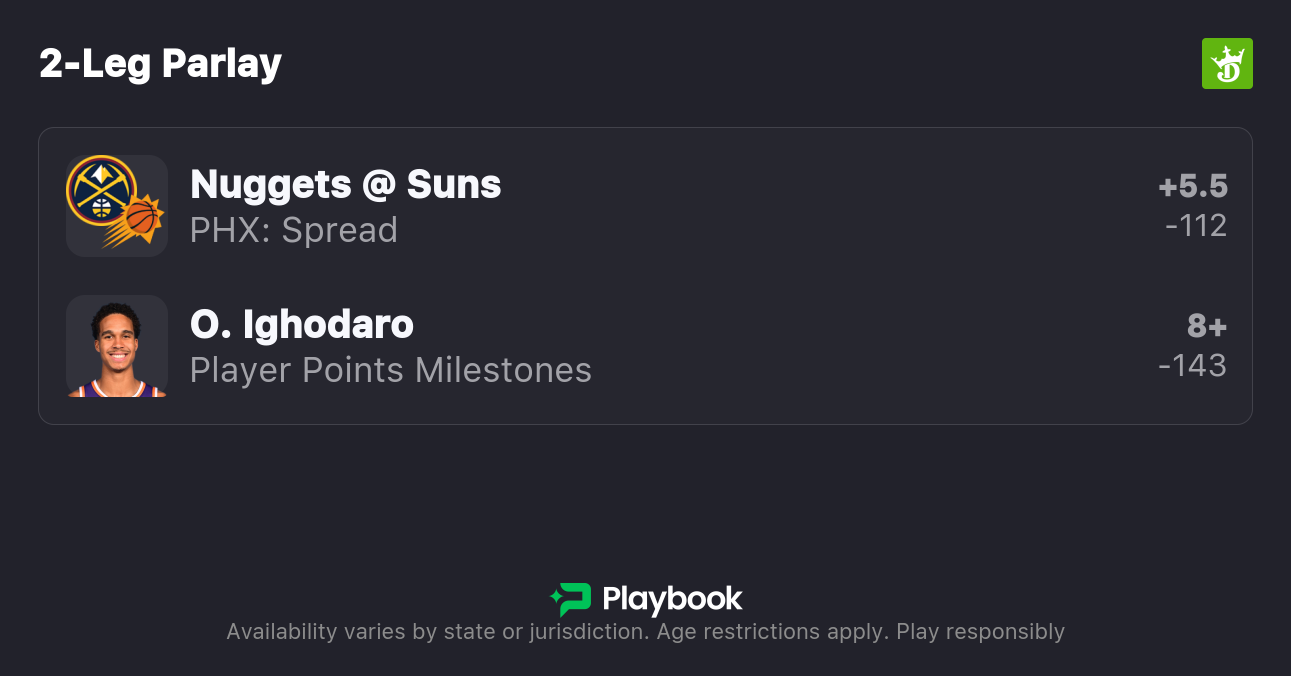Click the availability disclaimer text
The height and width of the screenshot is (676, 1291).
tap(645, 632)
